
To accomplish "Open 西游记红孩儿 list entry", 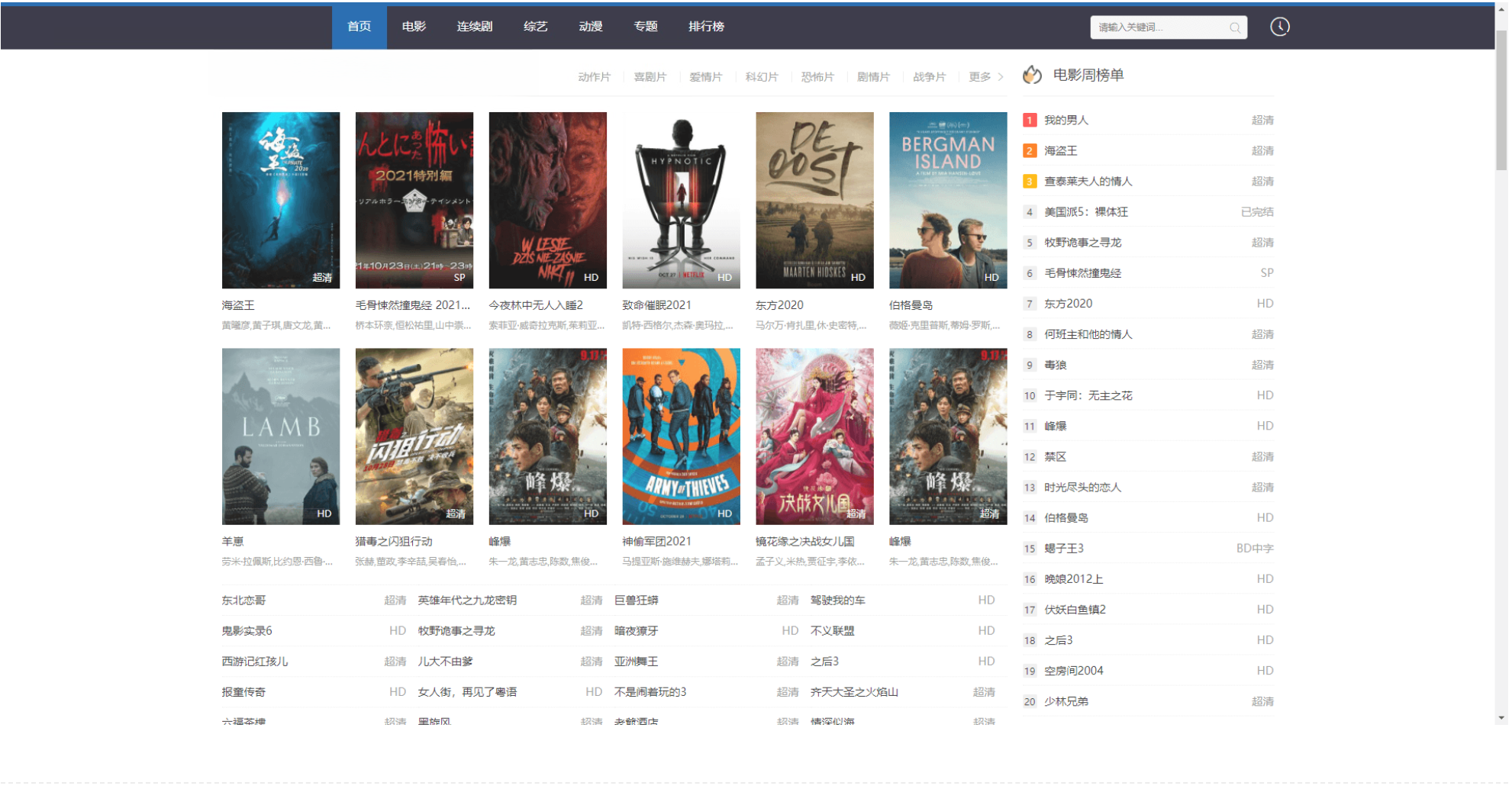I will 255,662.
